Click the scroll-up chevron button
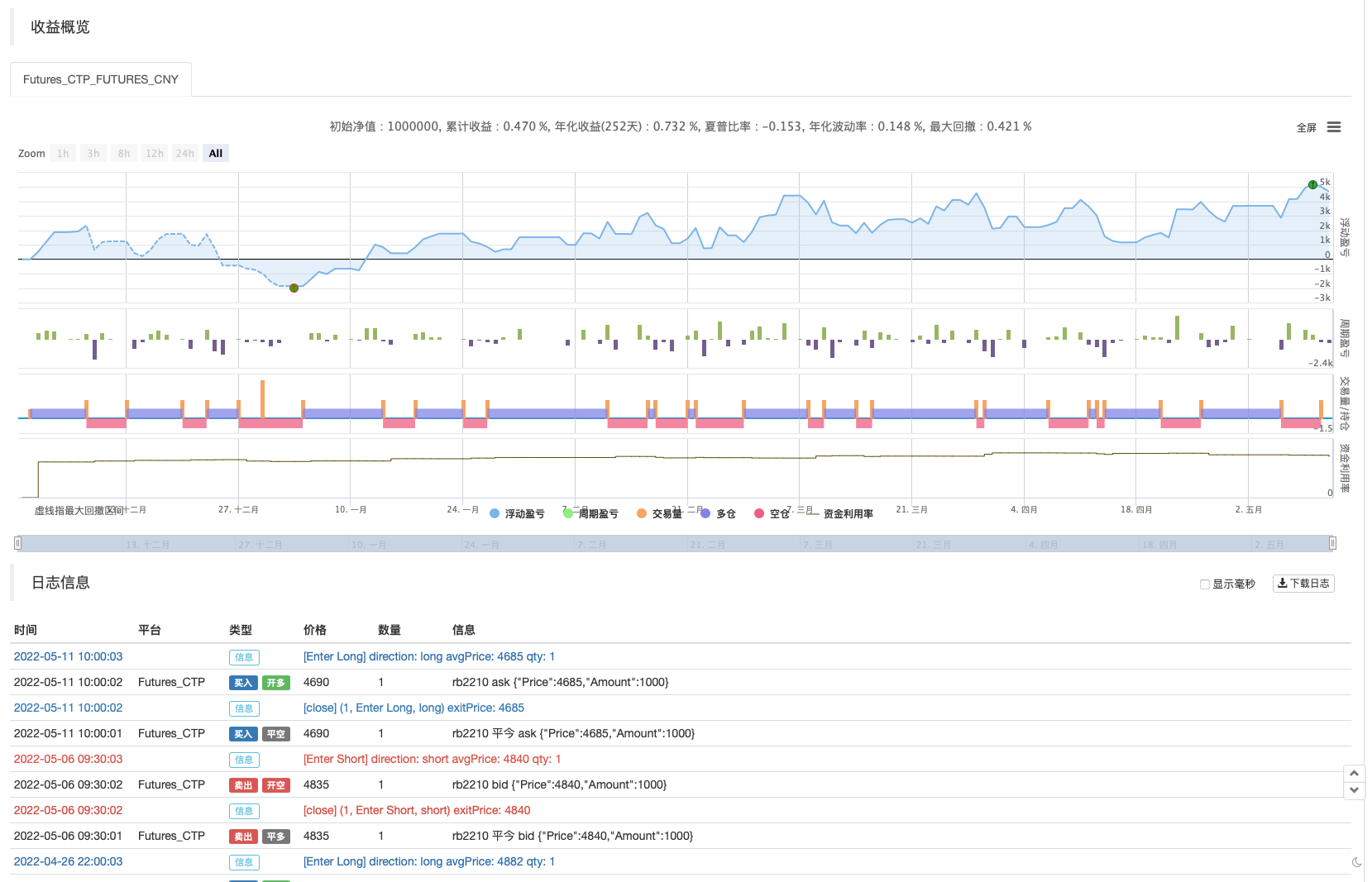Screen dimensions: 1372x882 (1354, 773)
